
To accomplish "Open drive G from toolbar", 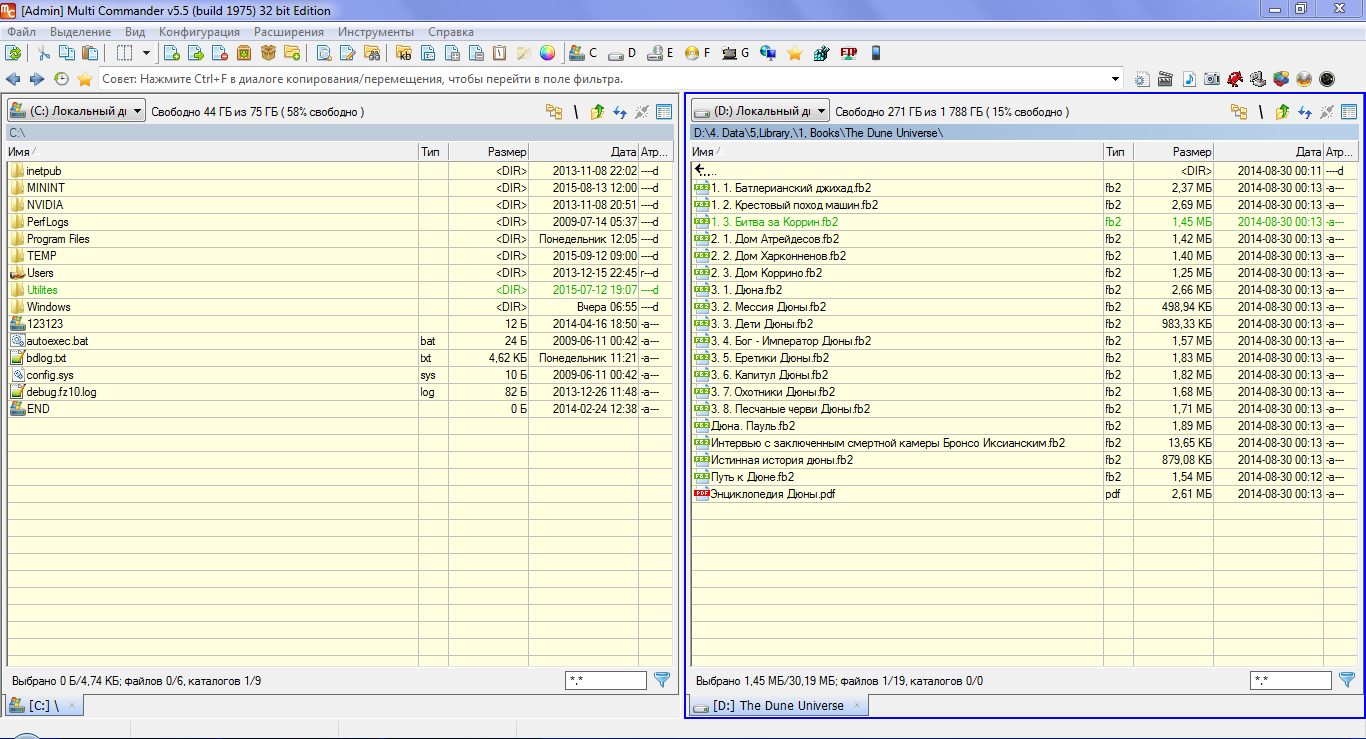I will coord(735,53).
